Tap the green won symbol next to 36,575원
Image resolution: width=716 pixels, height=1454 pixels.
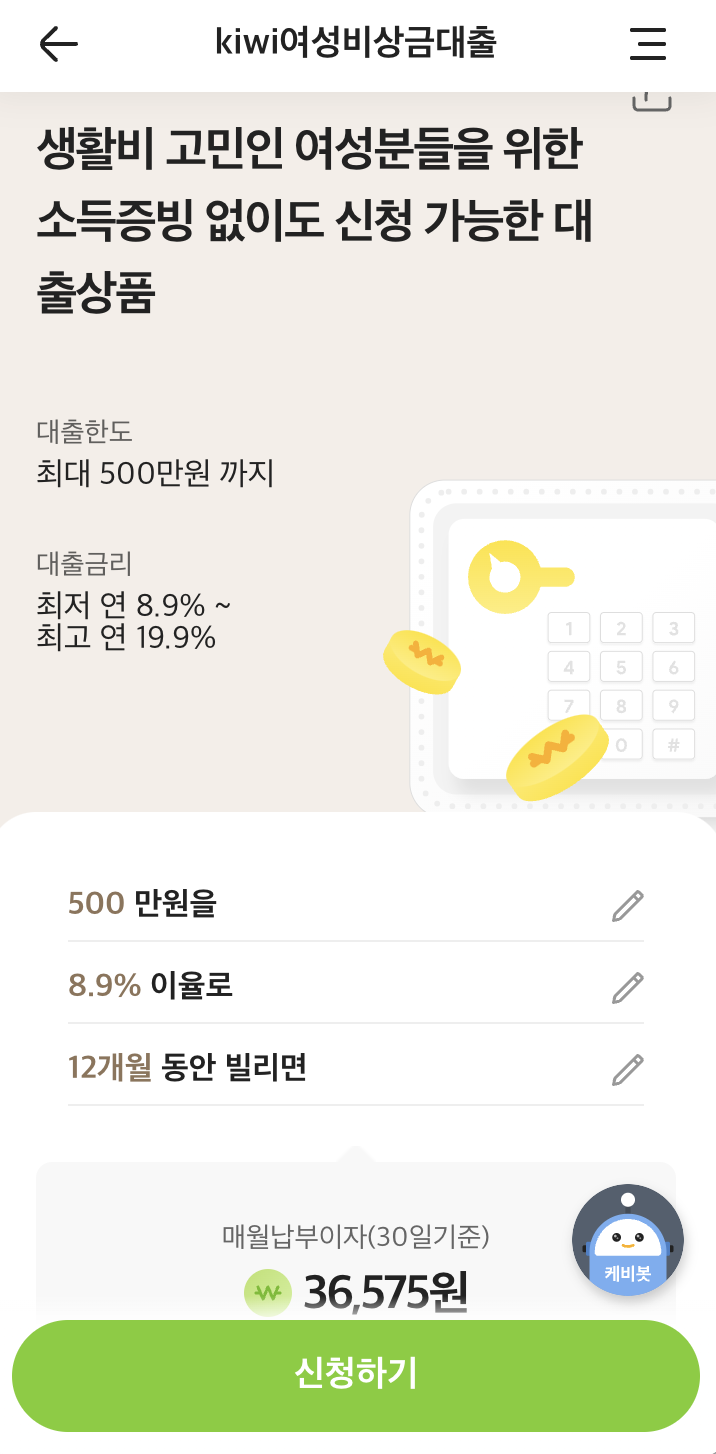268,1292
